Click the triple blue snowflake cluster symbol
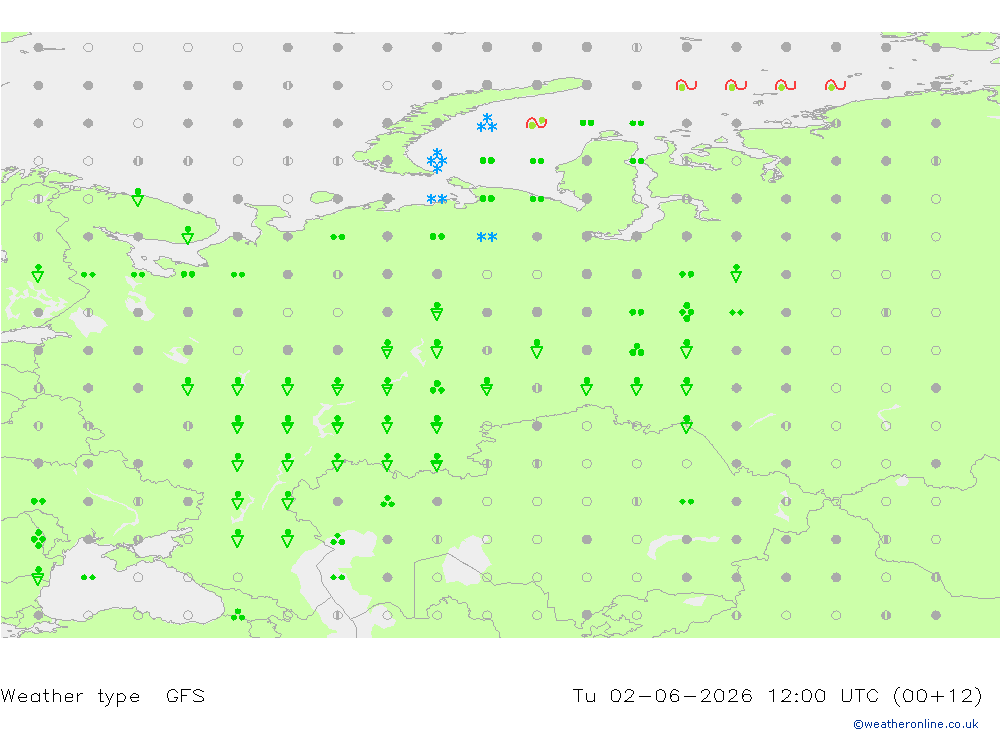The height and width of the screenshot is (733, 1000). [487, 123]
